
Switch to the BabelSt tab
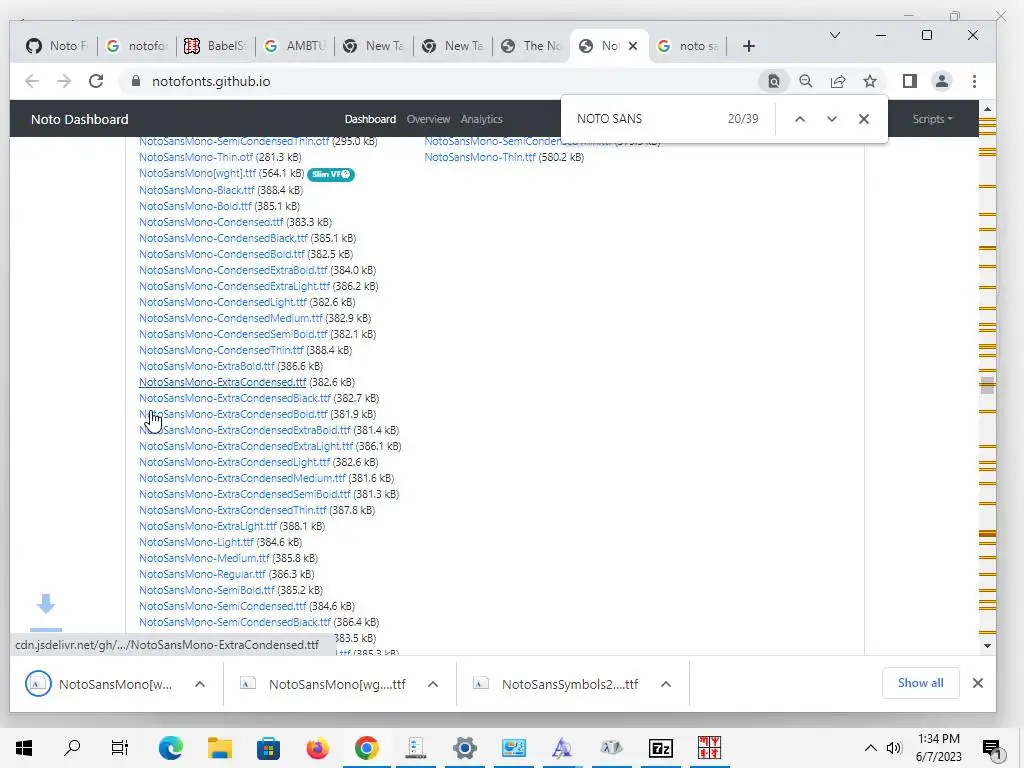(216, 46)
